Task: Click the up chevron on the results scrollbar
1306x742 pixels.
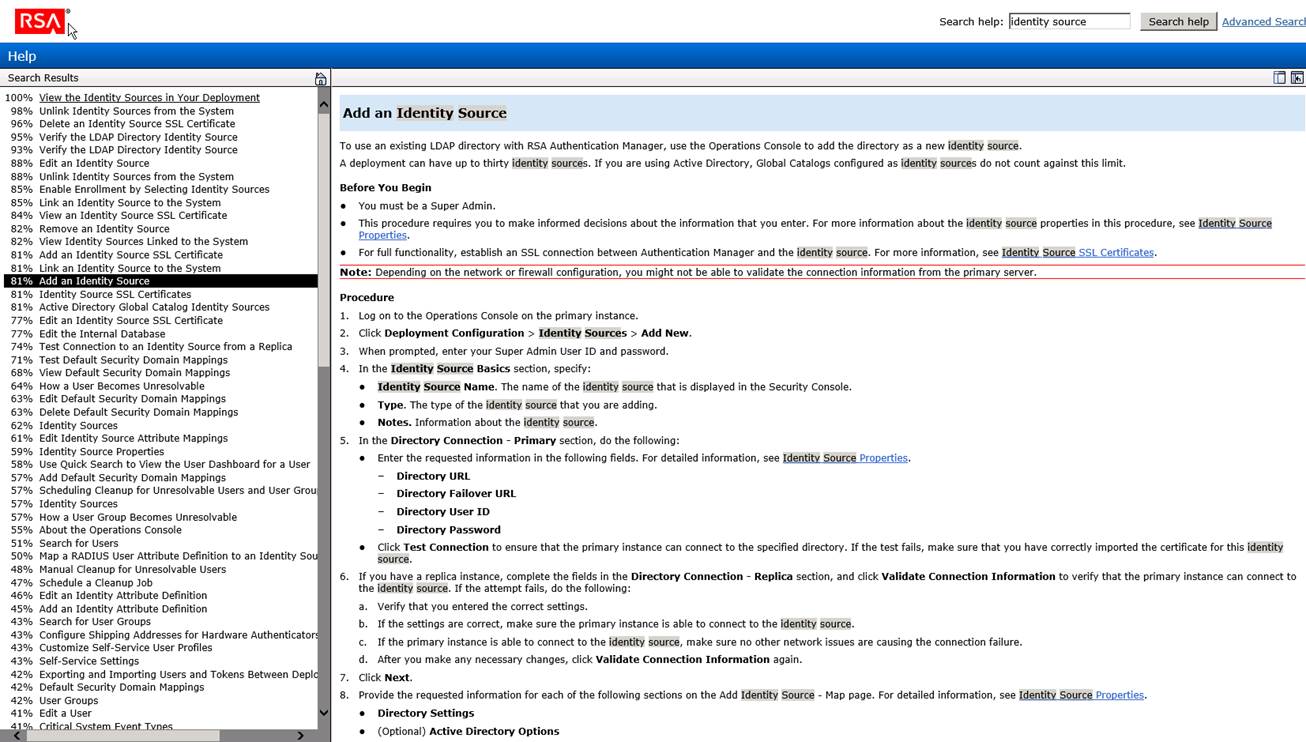Action: (x=323, y=103)
